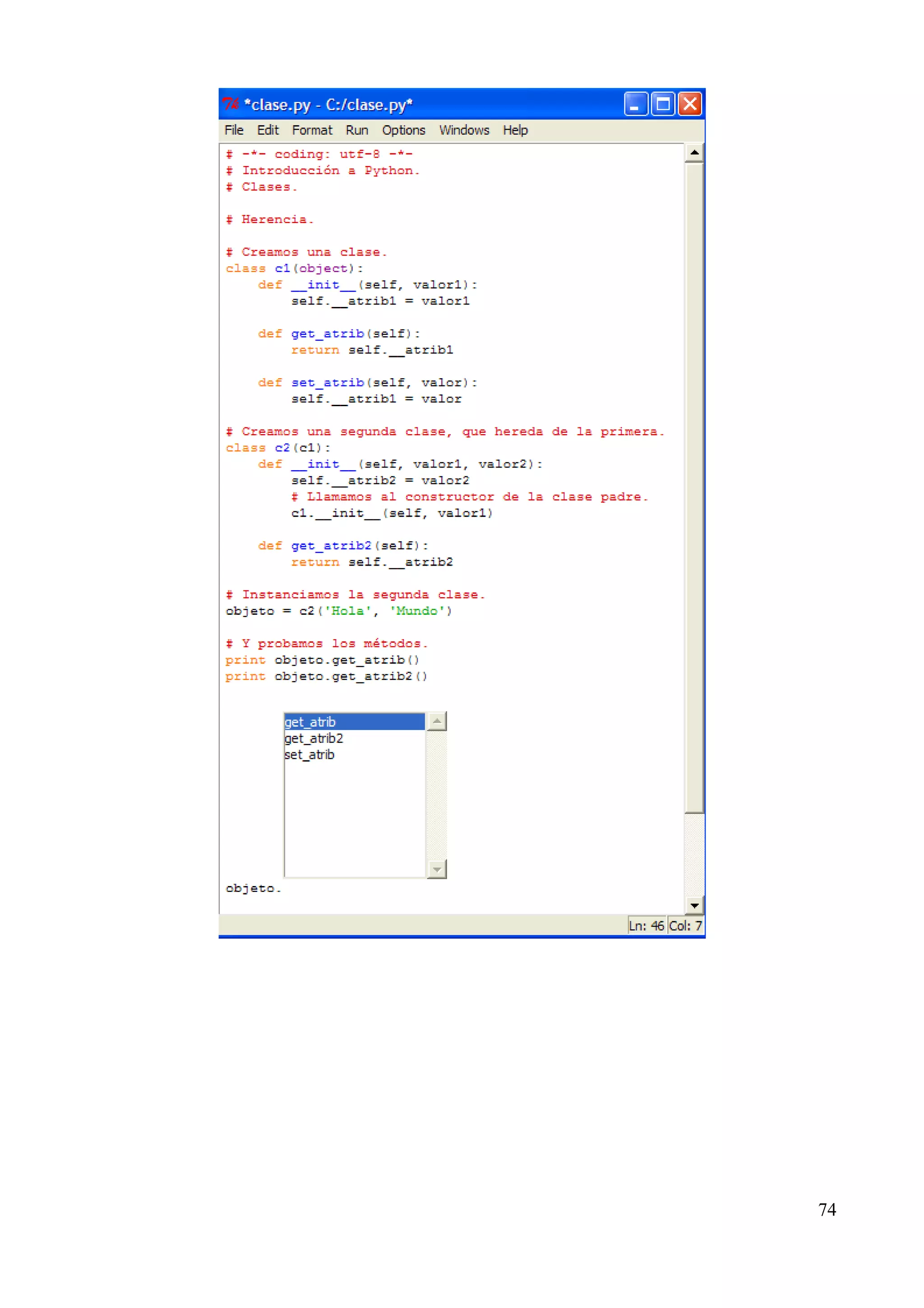Click autocomplete list scroll-up arrow
The height and width of the screenshot is (1308, 924).
point(437,721)
